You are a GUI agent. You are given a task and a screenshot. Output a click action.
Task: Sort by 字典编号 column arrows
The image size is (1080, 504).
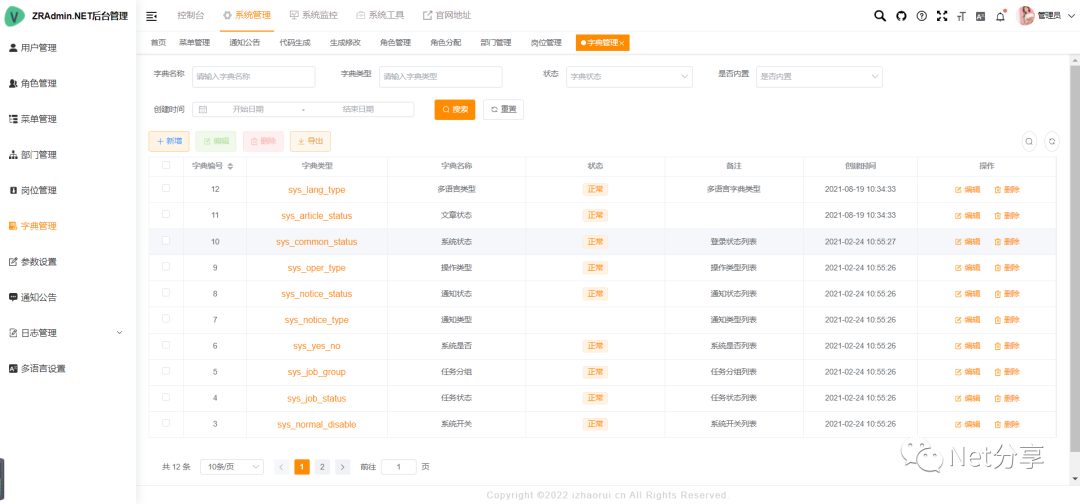click(230, 166)
